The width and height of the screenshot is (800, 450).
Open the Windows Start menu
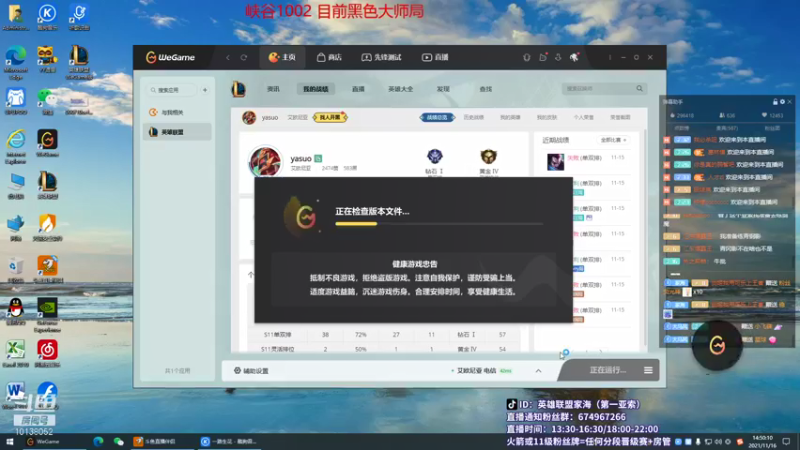tap(9, 441)
